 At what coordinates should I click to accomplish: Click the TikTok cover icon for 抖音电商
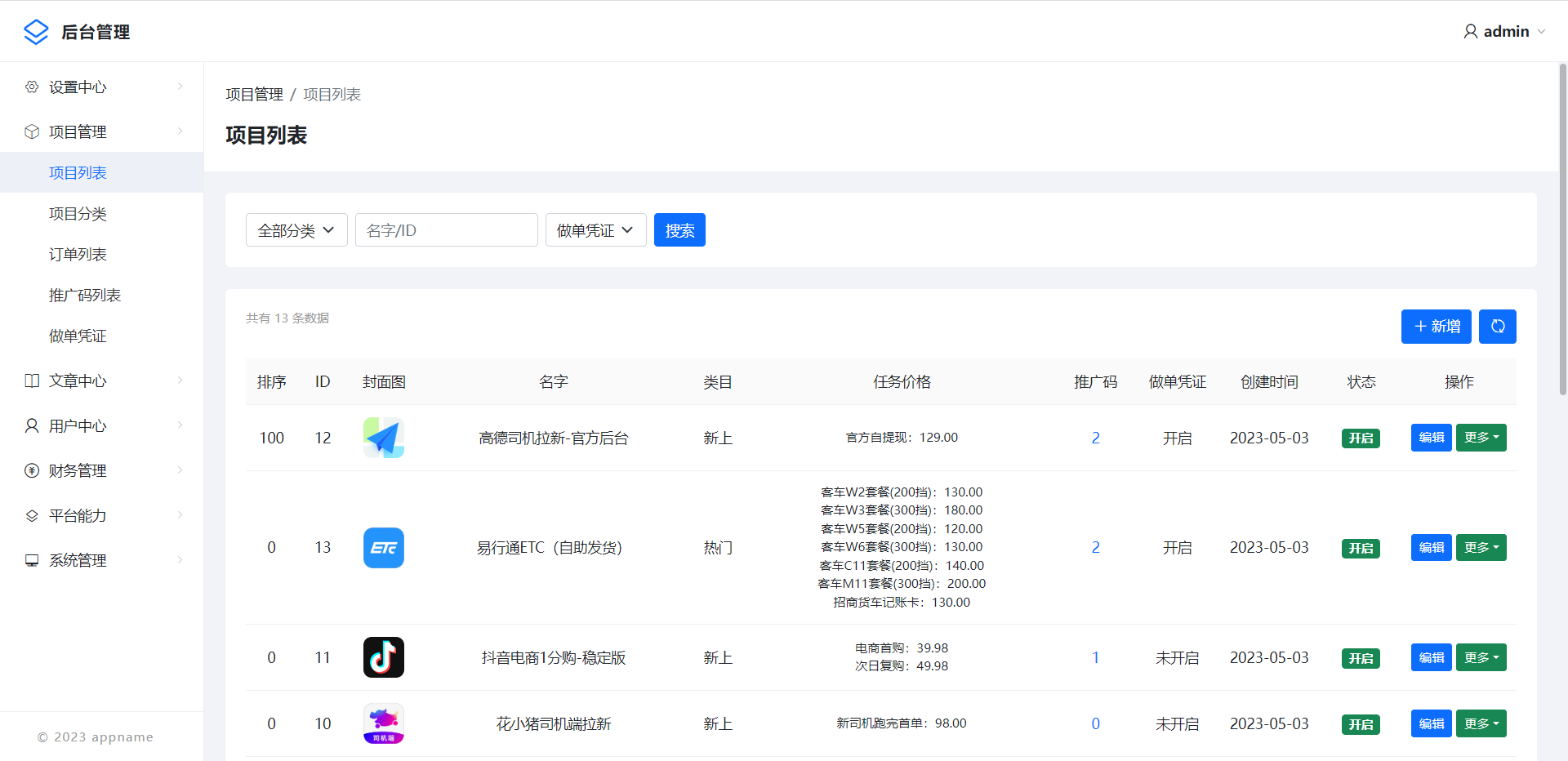383,657
